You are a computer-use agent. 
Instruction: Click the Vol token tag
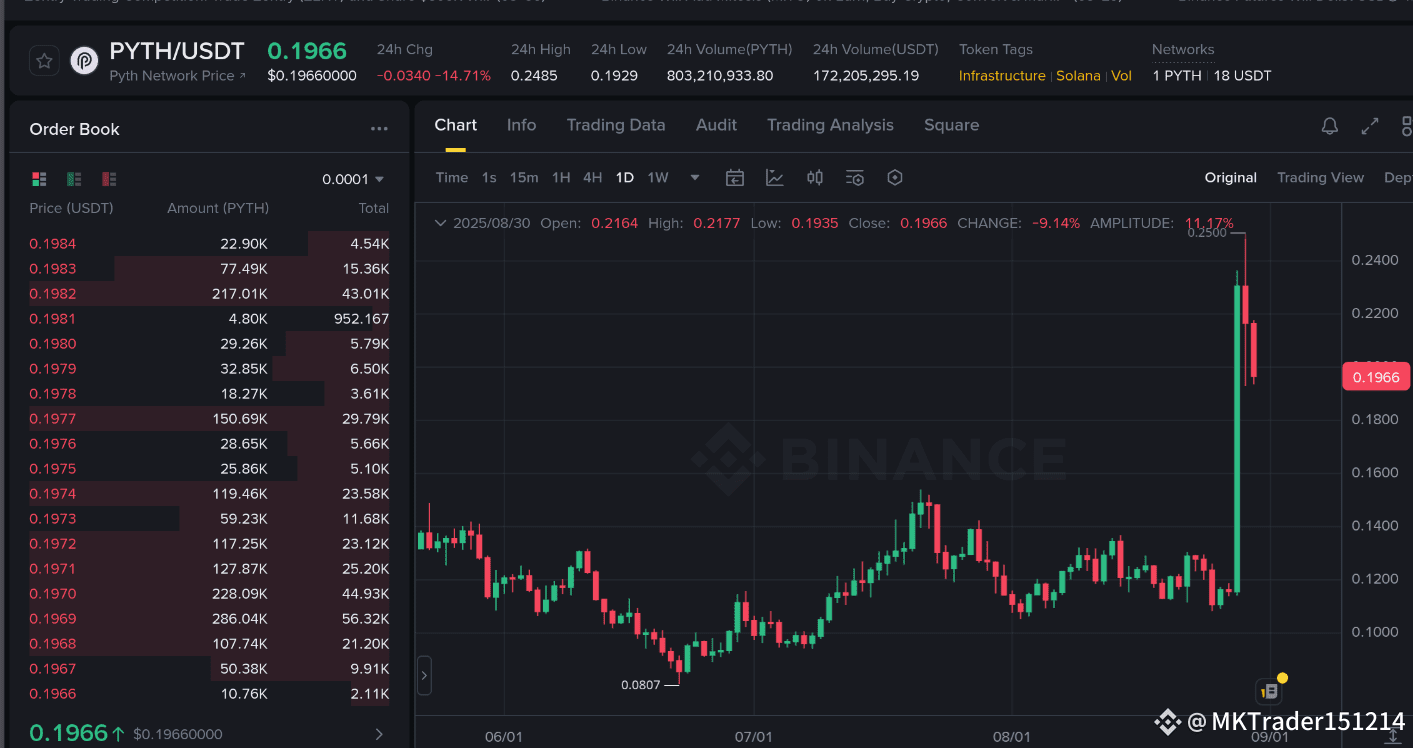(x=1122, y=76)
